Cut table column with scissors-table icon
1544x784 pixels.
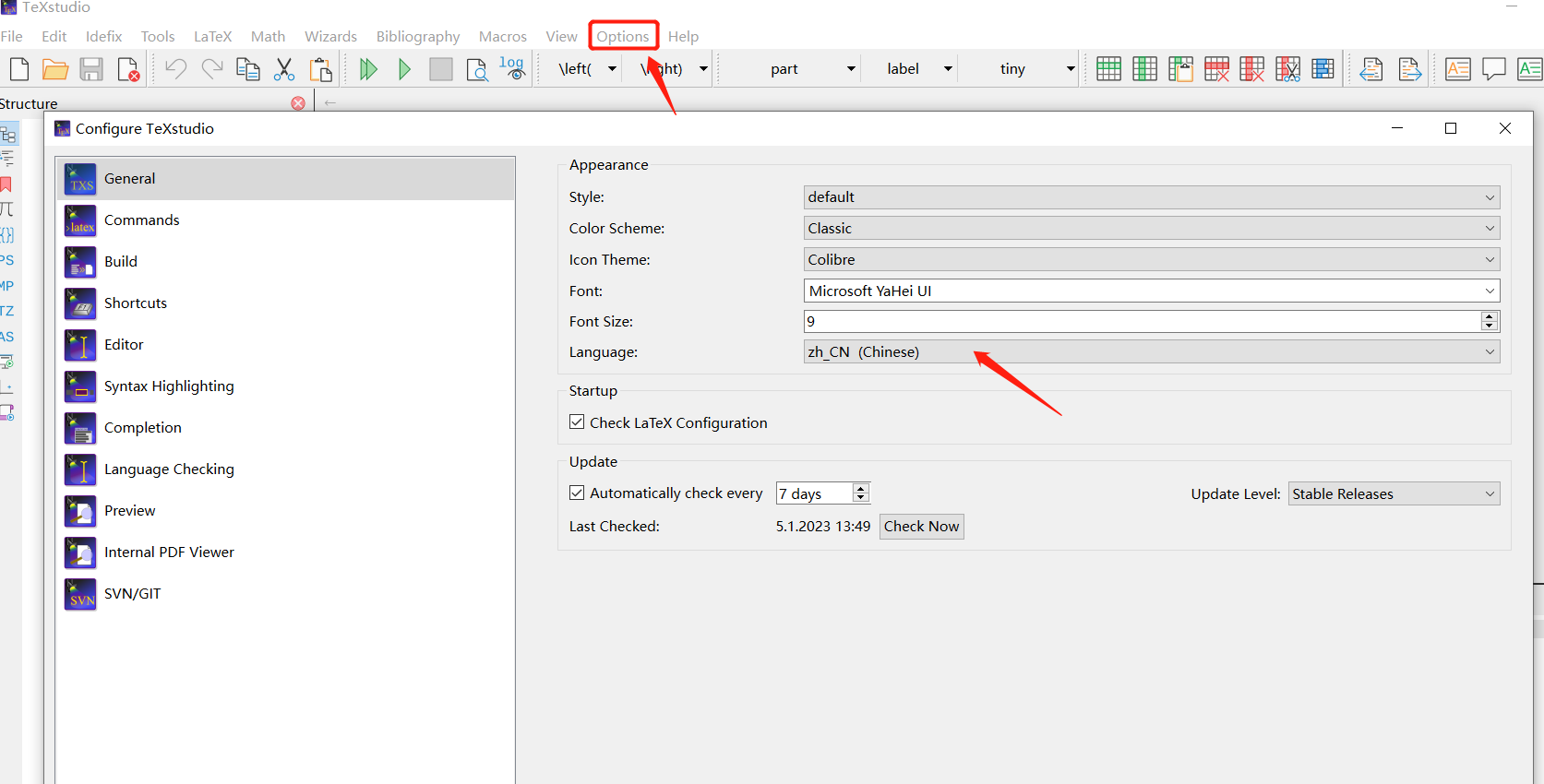(x=1287, y=69)
